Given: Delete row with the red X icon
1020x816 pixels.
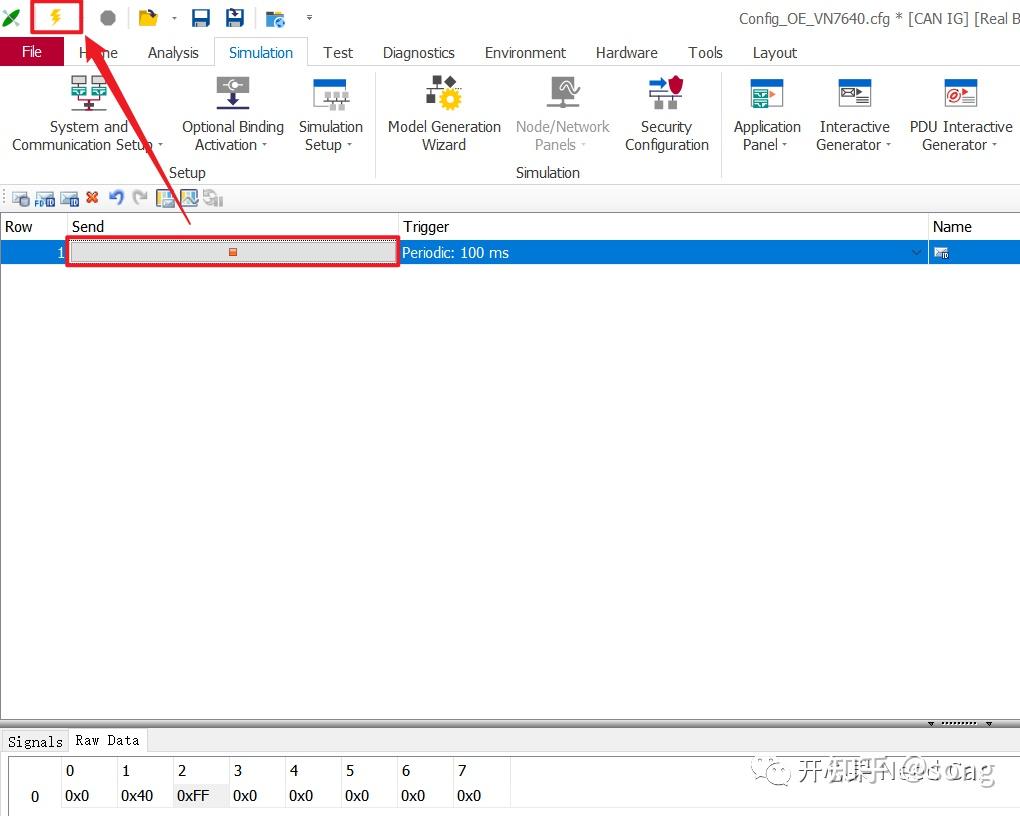Looking at the screenshot, I should point(92,197).
